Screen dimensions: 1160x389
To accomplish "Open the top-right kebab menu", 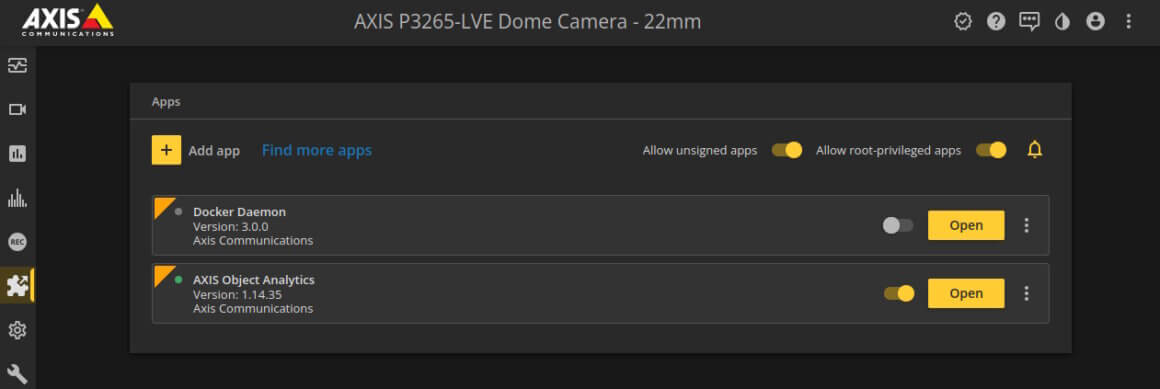I will point(1128,21).
